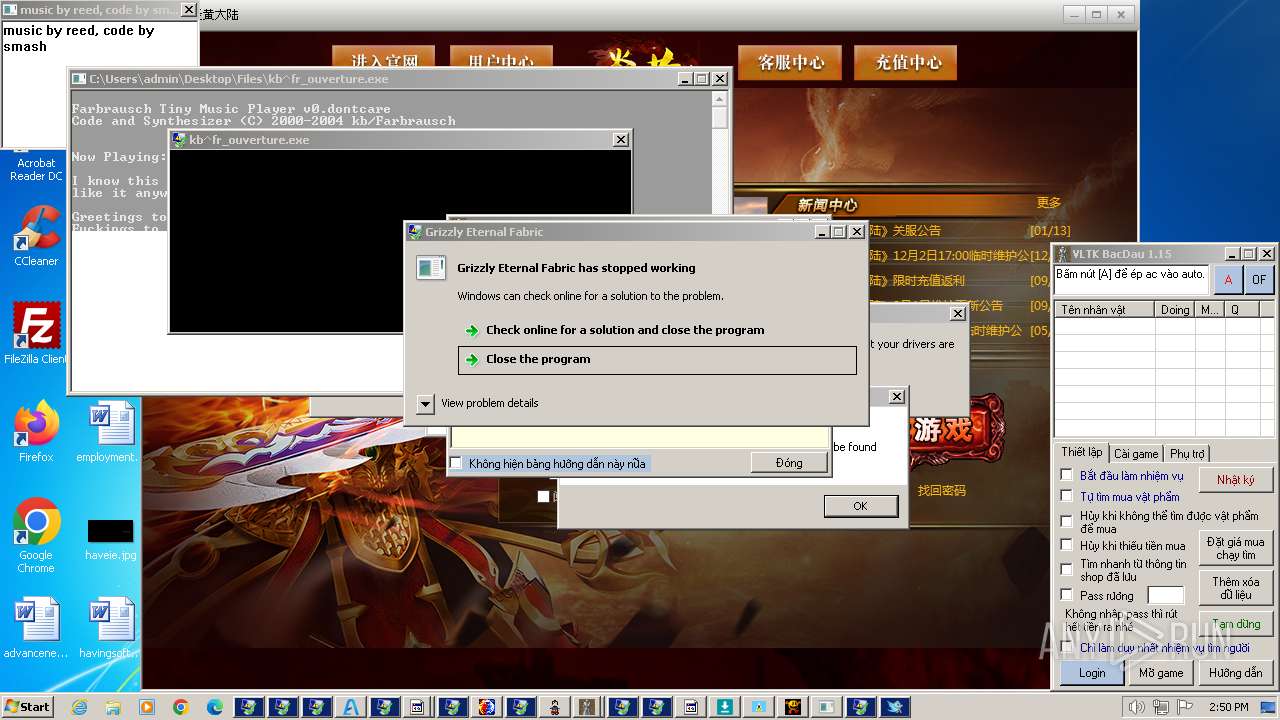Enable Pass rương checkbox
The height and width of the screenshot is (720, 1280).
[1067, 595]
